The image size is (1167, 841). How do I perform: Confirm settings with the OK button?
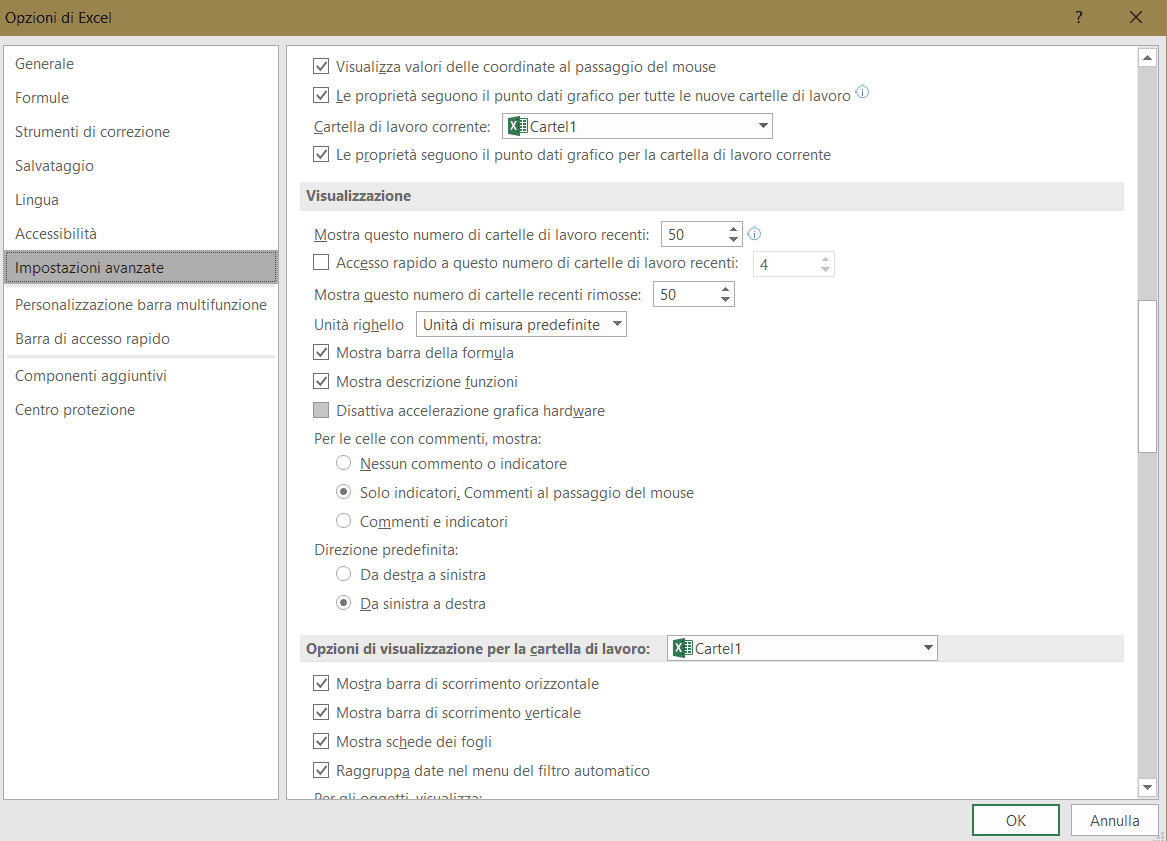click(x=1015, y=820)
